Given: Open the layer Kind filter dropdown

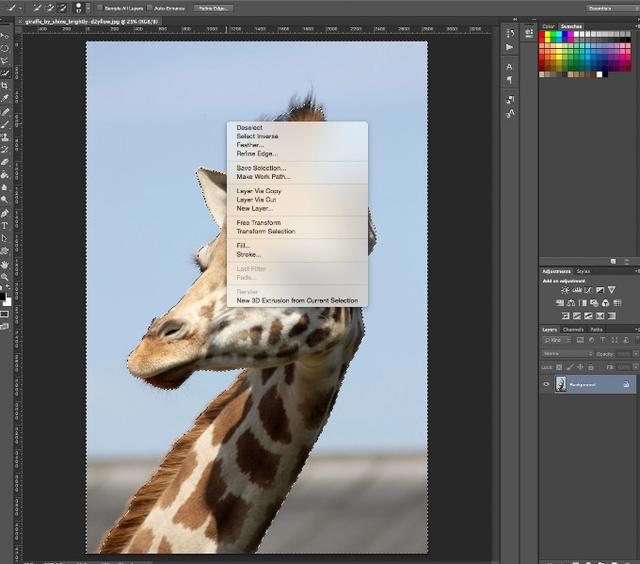Looking at the screenshot, I should (x=555, y=341).
